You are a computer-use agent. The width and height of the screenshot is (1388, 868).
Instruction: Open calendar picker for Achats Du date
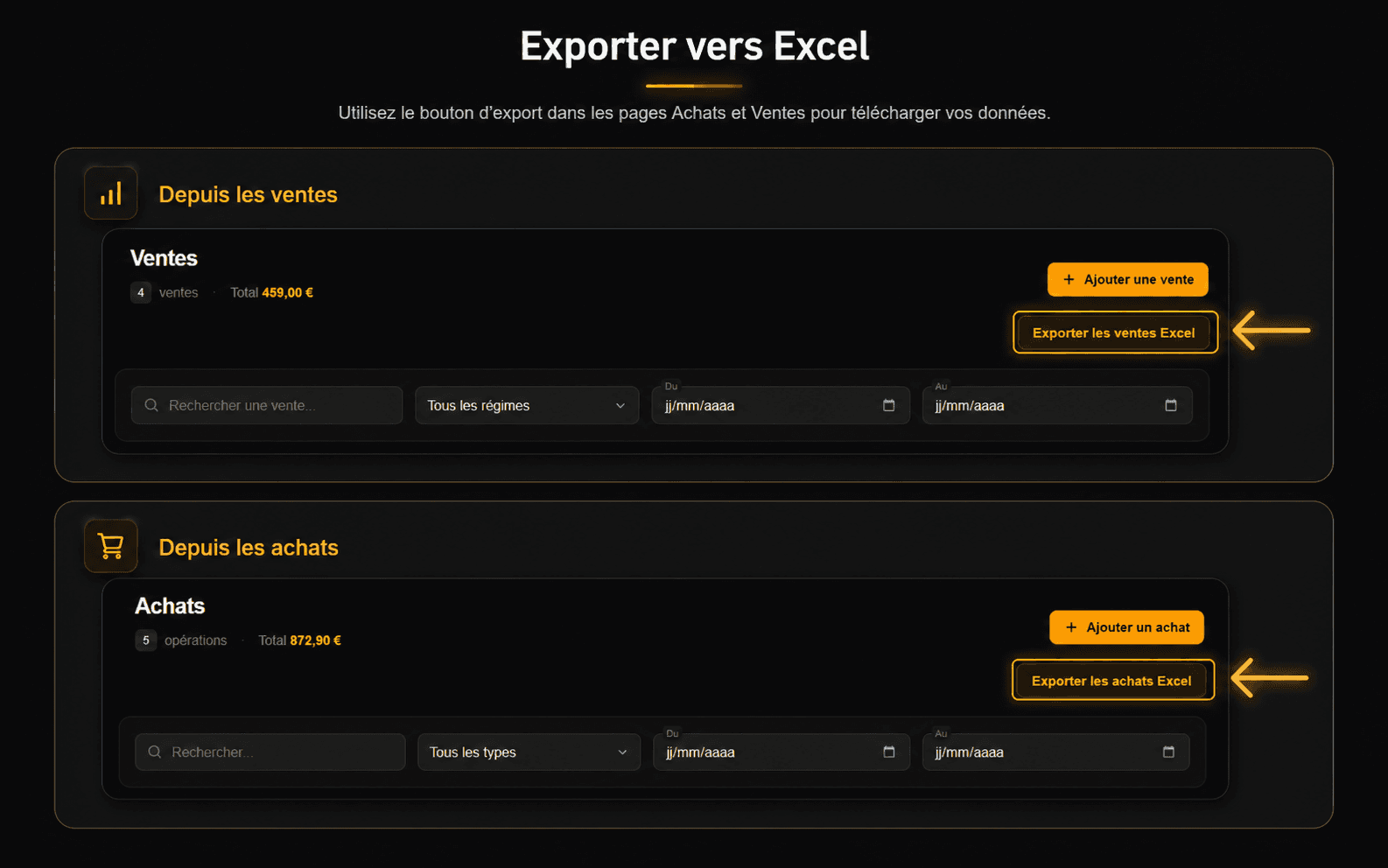coord(889,752)
